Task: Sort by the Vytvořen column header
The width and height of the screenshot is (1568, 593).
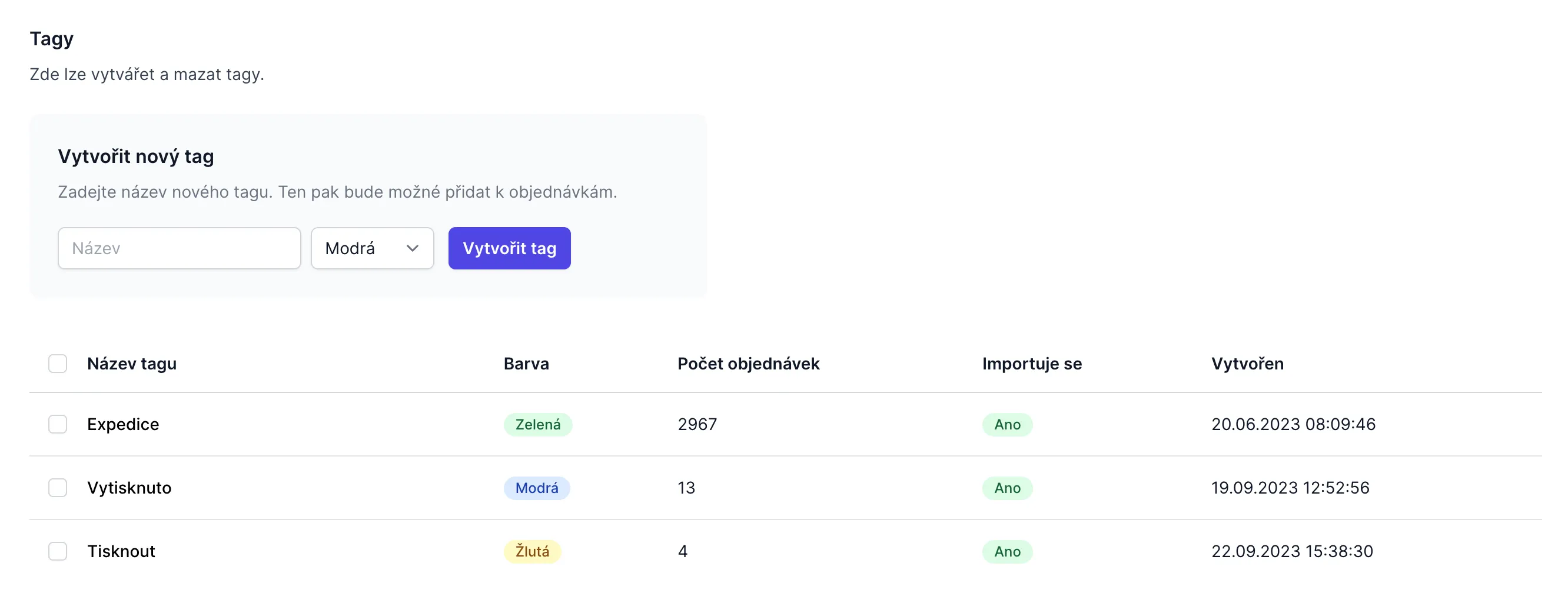Action: [x=1247, y=363]
